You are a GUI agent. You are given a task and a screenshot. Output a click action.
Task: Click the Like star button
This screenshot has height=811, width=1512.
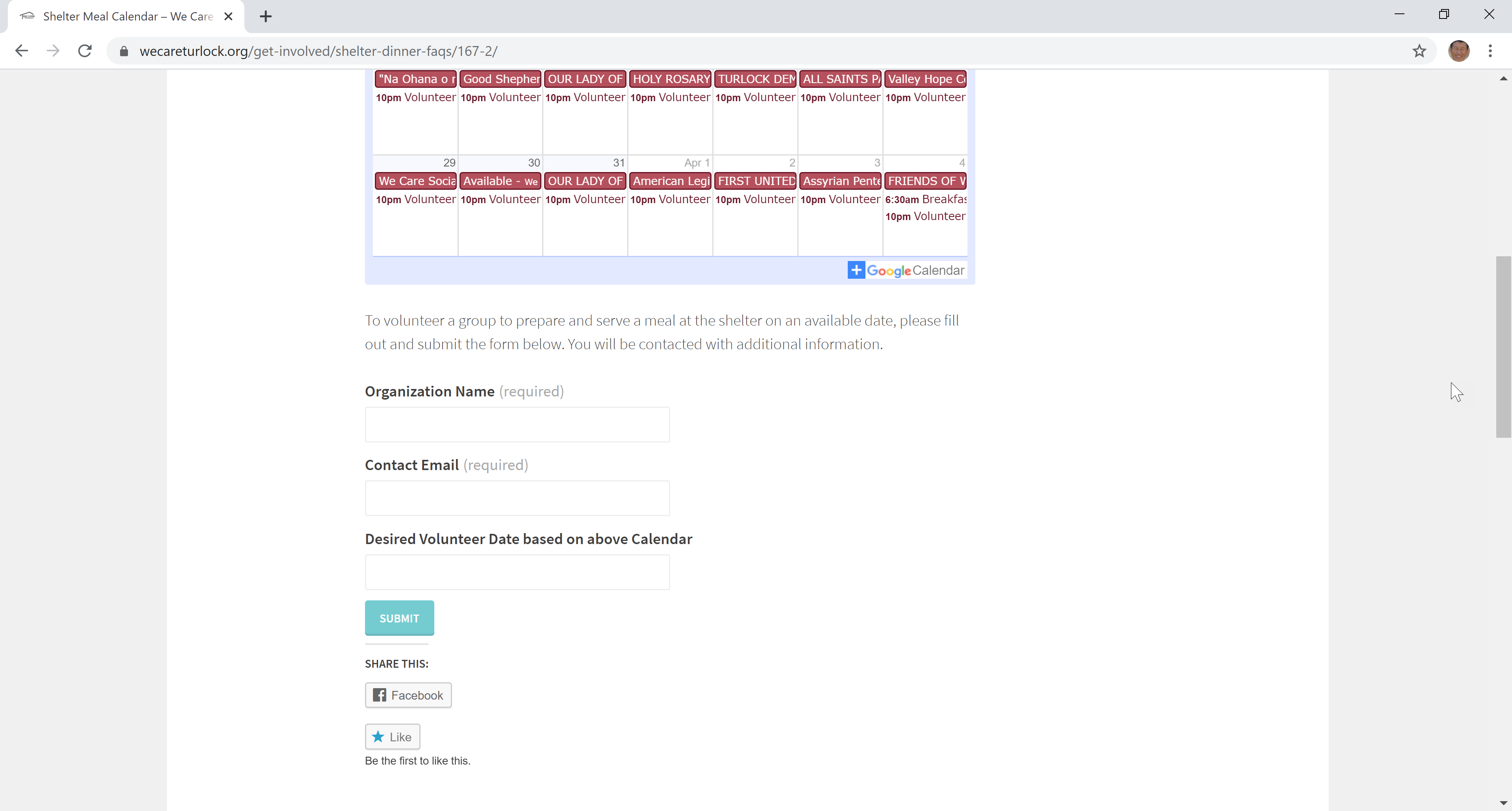392,737
